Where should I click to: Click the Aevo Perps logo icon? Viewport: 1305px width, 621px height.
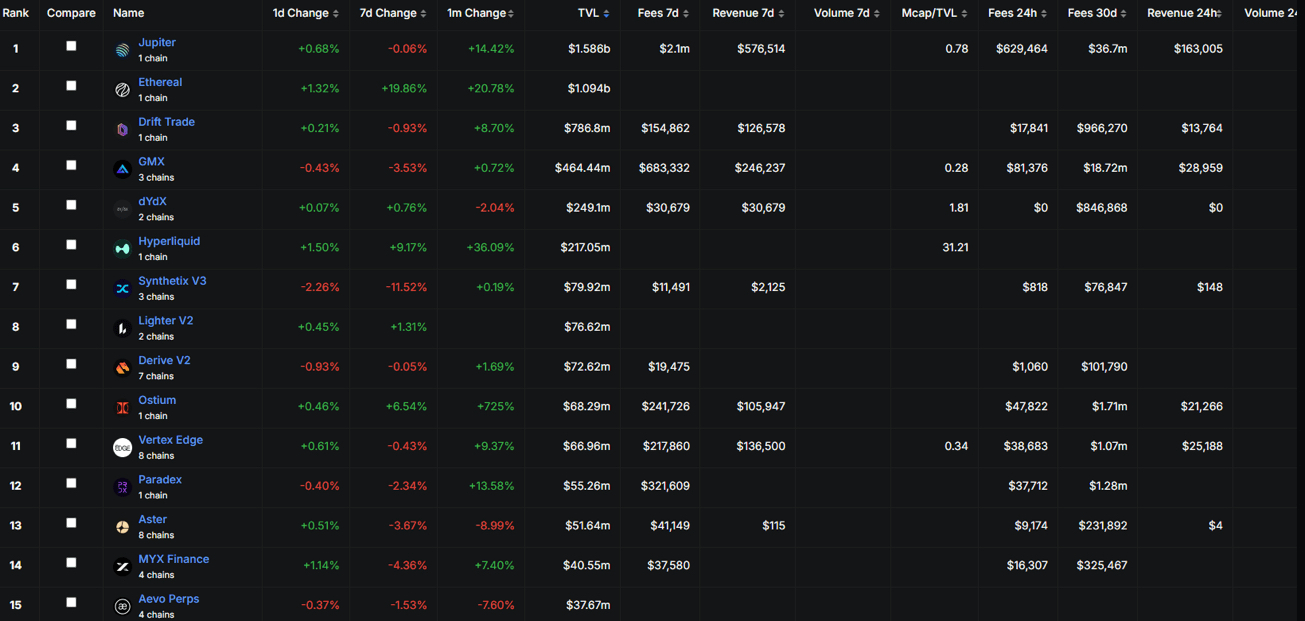tap(122, 607)
